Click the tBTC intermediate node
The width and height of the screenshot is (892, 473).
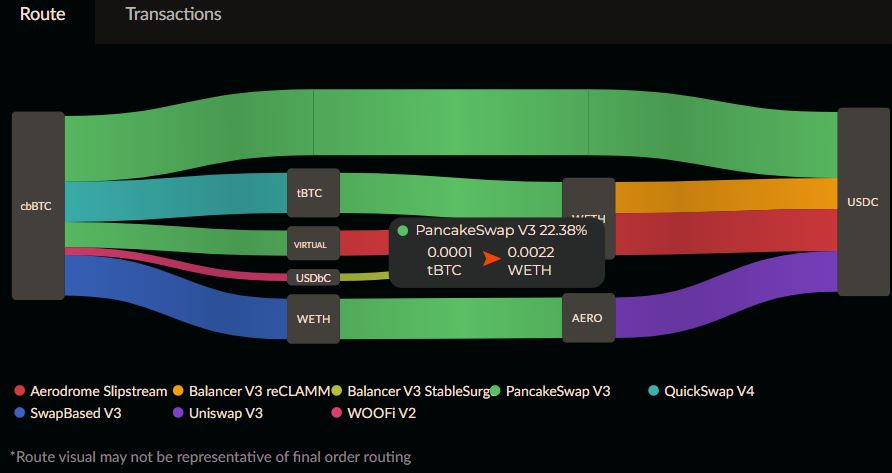point(313,193)
